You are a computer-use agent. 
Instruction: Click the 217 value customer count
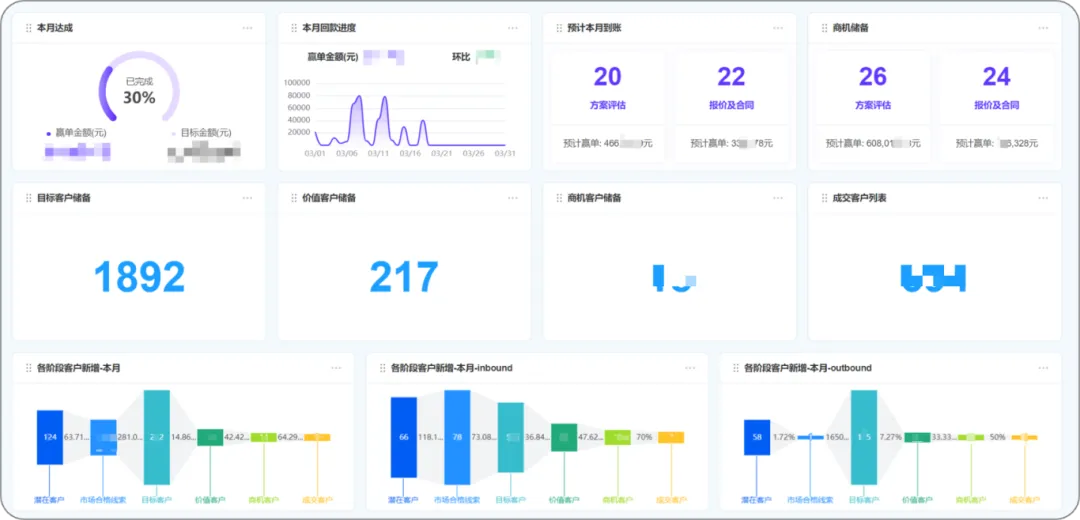[x=404, y=277]
